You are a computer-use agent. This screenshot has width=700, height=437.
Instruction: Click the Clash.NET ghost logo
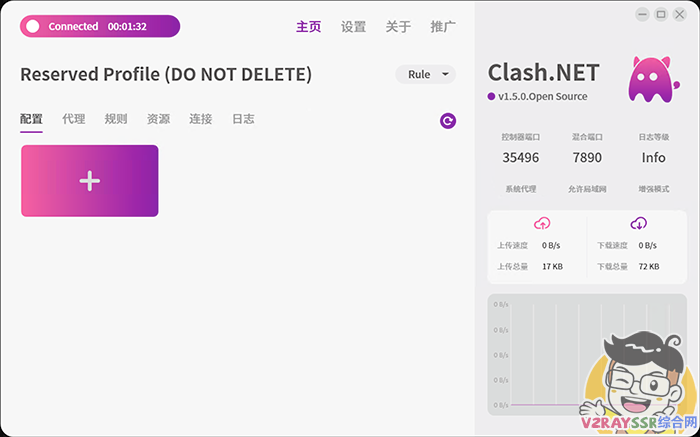tap(647, 80)
